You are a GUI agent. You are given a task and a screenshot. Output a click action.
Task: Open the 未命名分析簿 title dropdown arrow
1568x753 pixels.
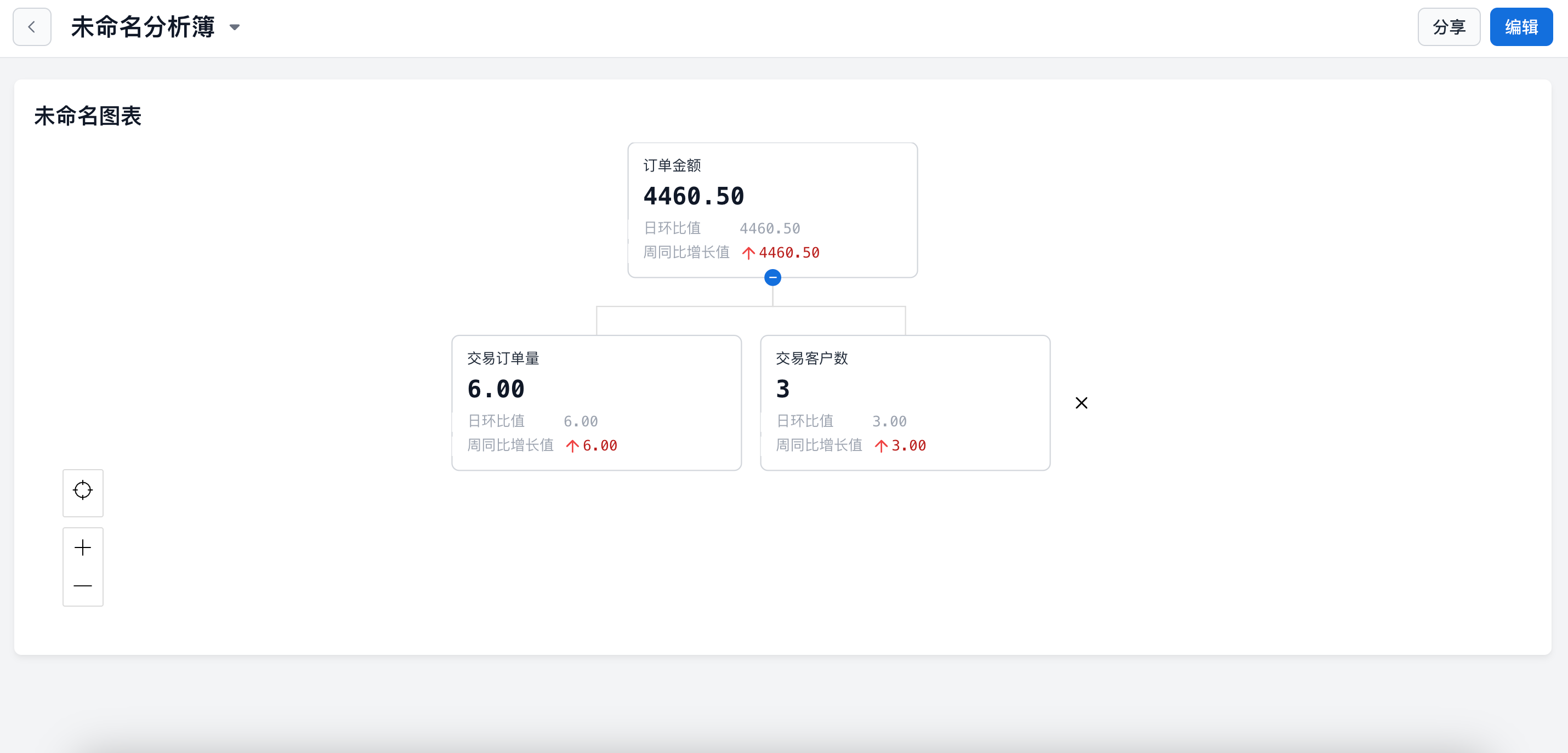pyautogui.click(x=234, y=27)
